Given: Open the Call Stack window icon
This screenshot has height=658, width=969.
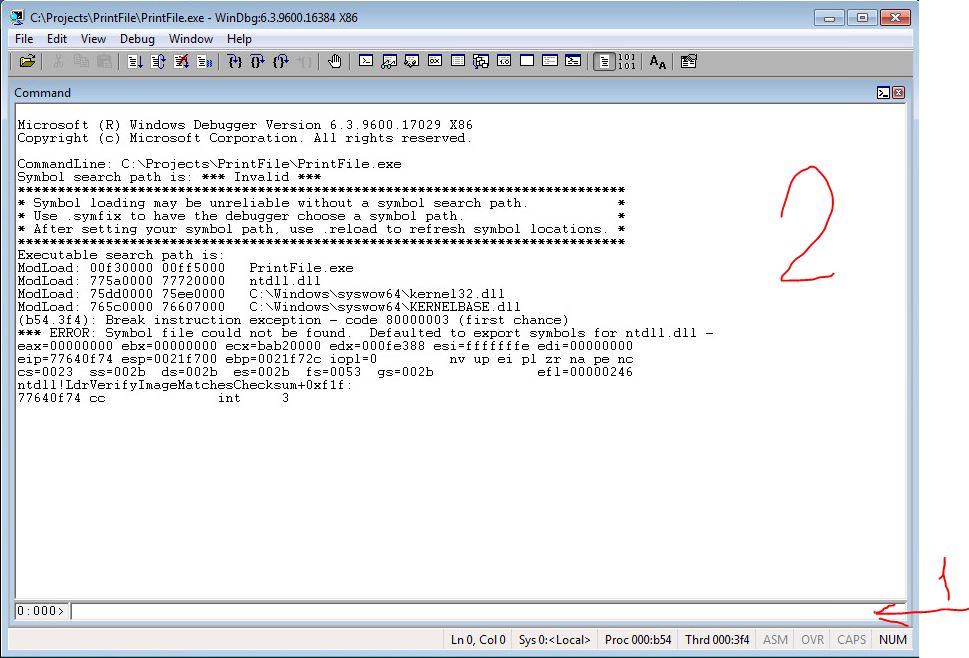Looking at the screenshot, I should pos(481,61).
